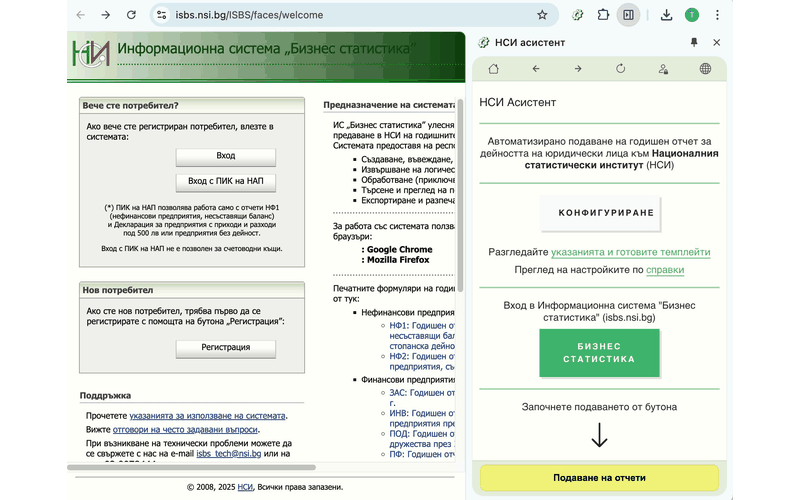The height and width of the screenshot is (500, 800).
Task: Open указанията за използване на системата link
Action: click(x=207, y=416)
